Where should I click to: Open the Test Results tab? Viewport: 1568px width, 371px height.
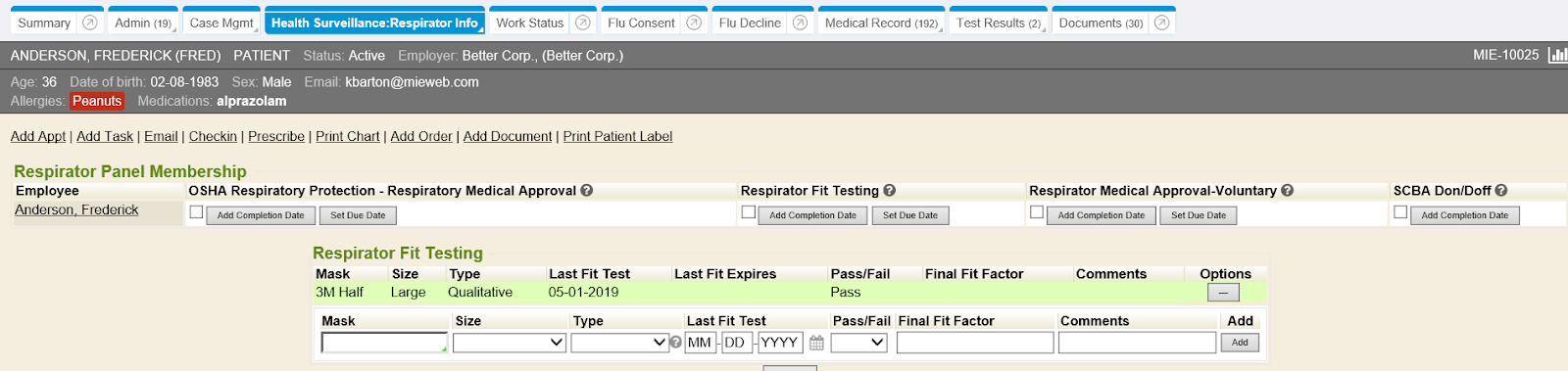click(999, 23)
